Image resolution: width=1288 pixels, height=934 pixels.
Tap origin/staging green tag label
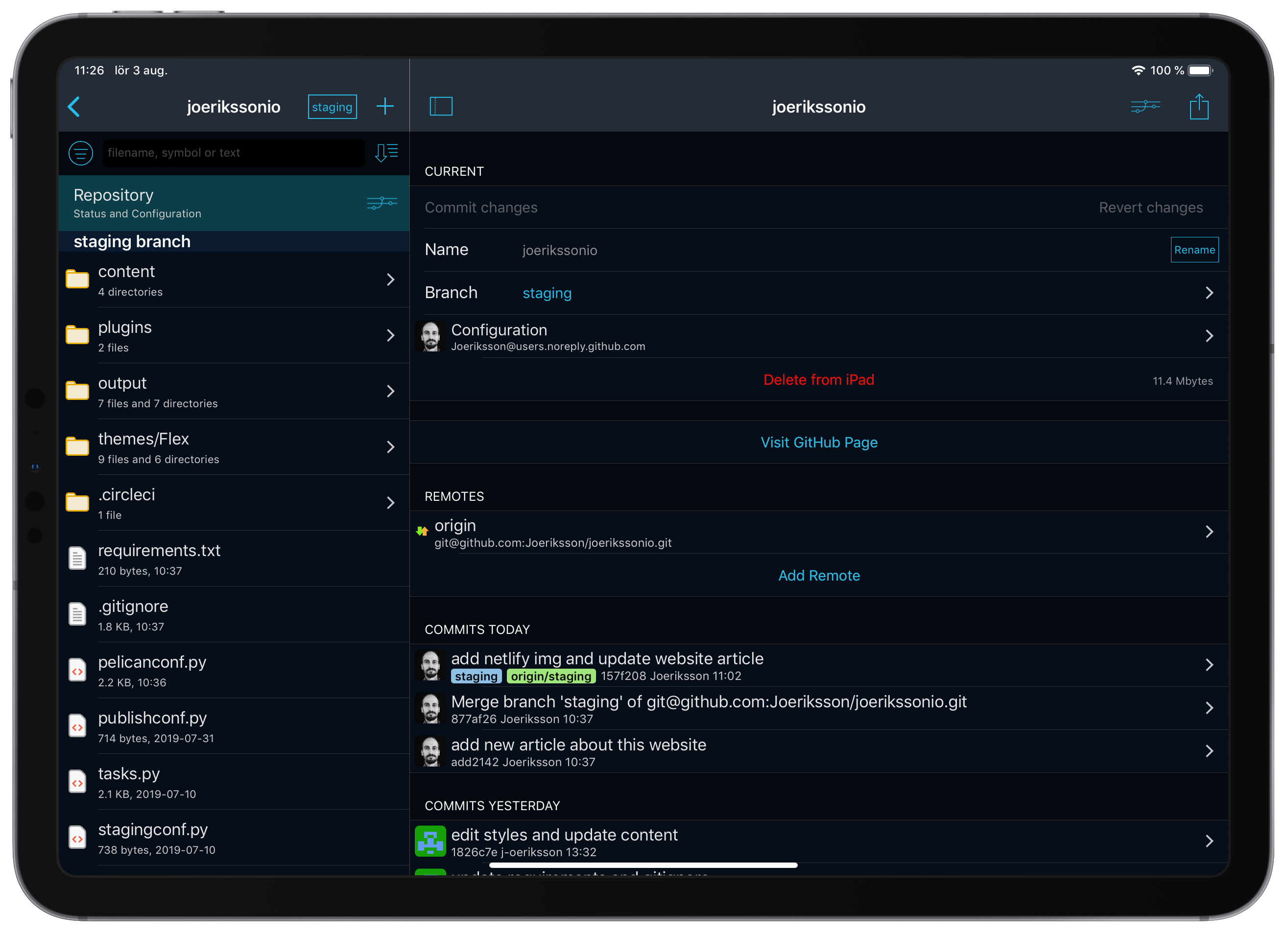click(550, 676)
